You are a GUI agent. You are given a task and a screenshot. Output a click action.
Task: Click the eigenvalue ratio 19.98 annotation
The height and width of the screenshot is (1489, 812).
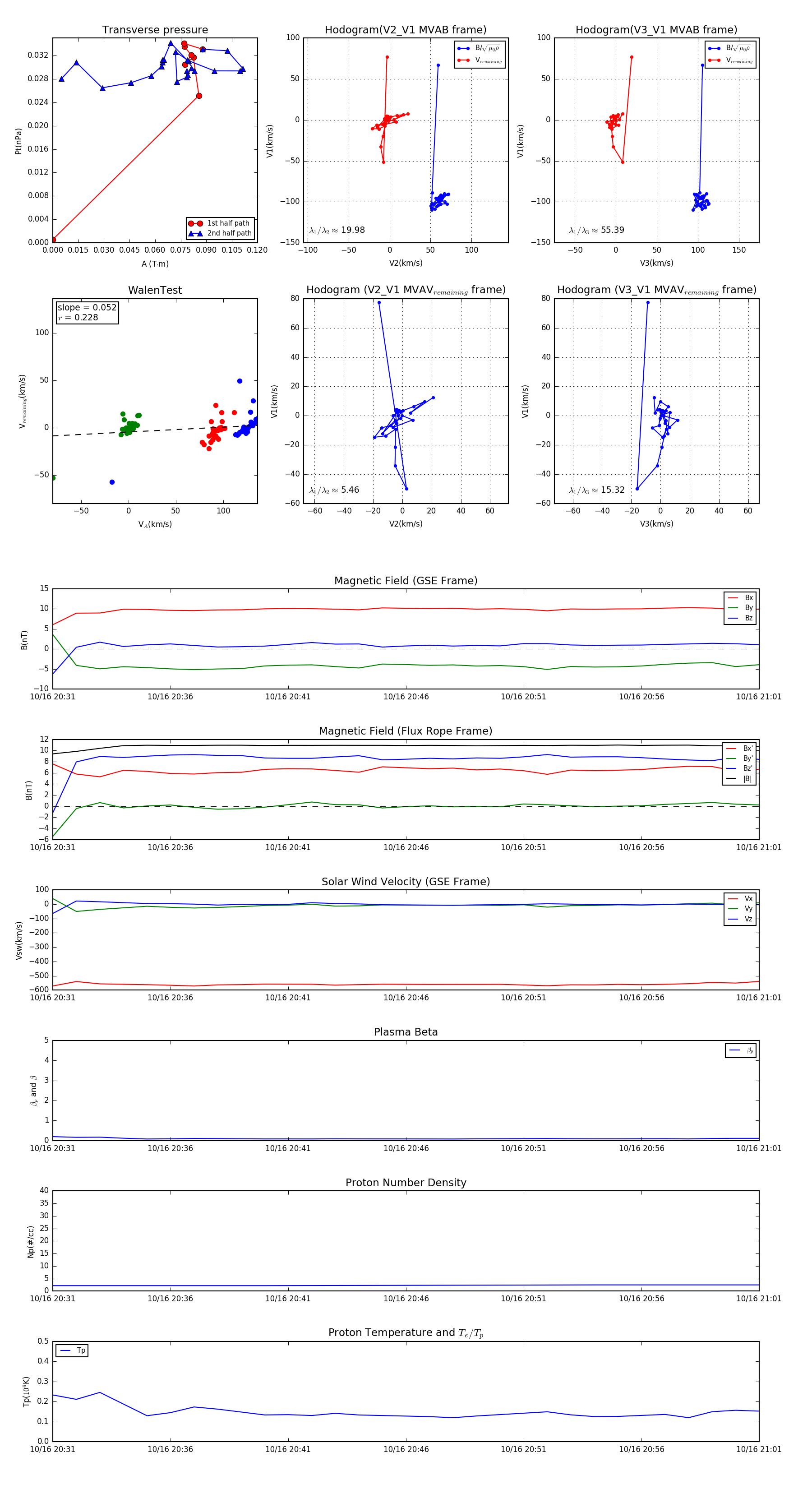[x=337, y=230]
